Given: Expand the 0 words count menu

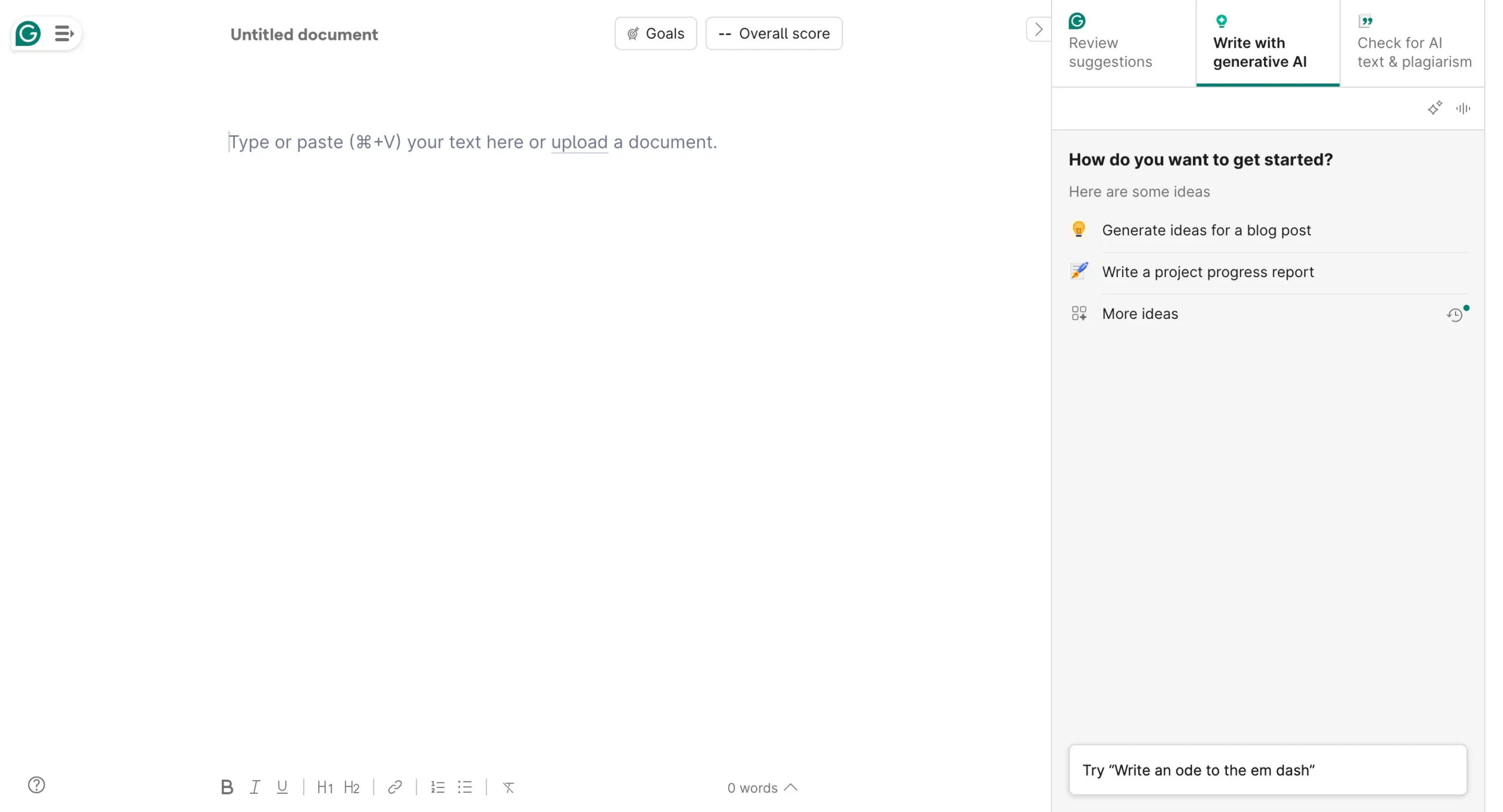Looking at the screenshot, I should [762, 787].
